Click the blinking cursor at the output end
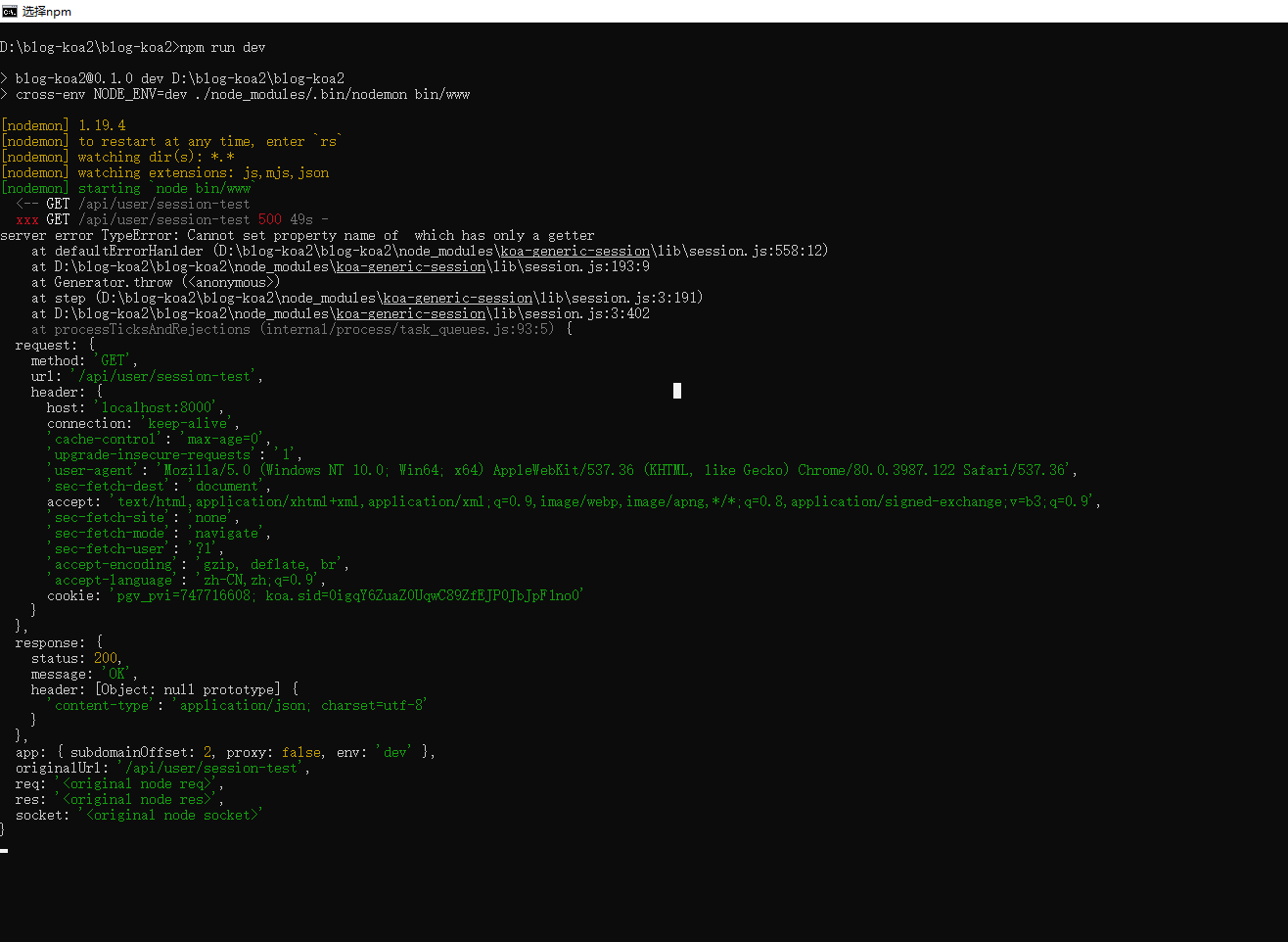 tap(4, 851)
